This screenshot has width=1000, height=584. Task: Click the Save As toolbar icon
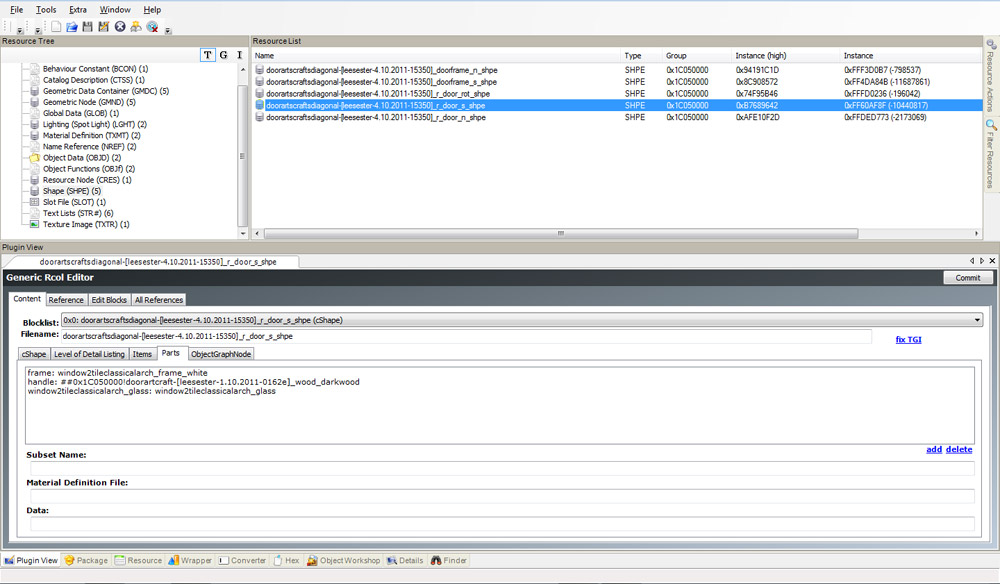coord(103,27)
